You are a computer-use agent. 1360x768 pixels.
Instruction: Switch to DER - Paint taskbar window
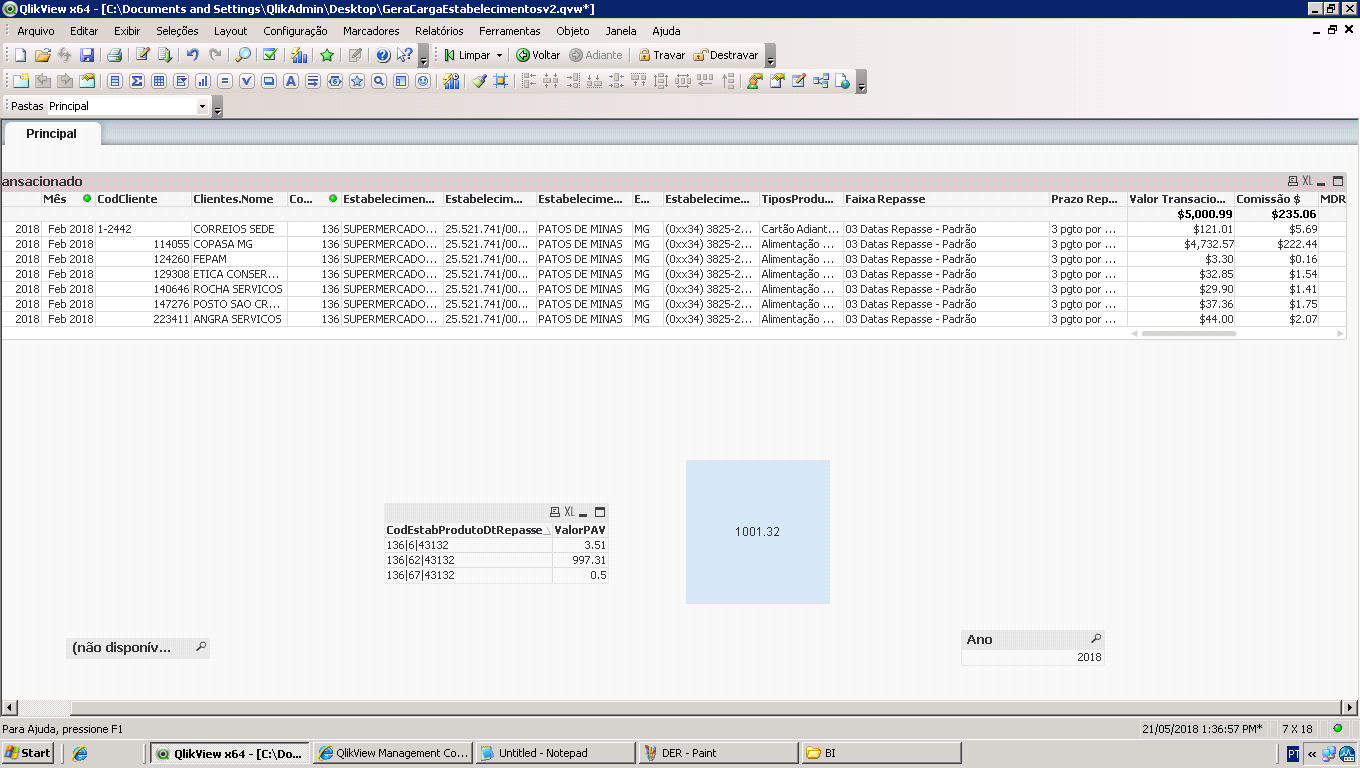tap(718, 753)
